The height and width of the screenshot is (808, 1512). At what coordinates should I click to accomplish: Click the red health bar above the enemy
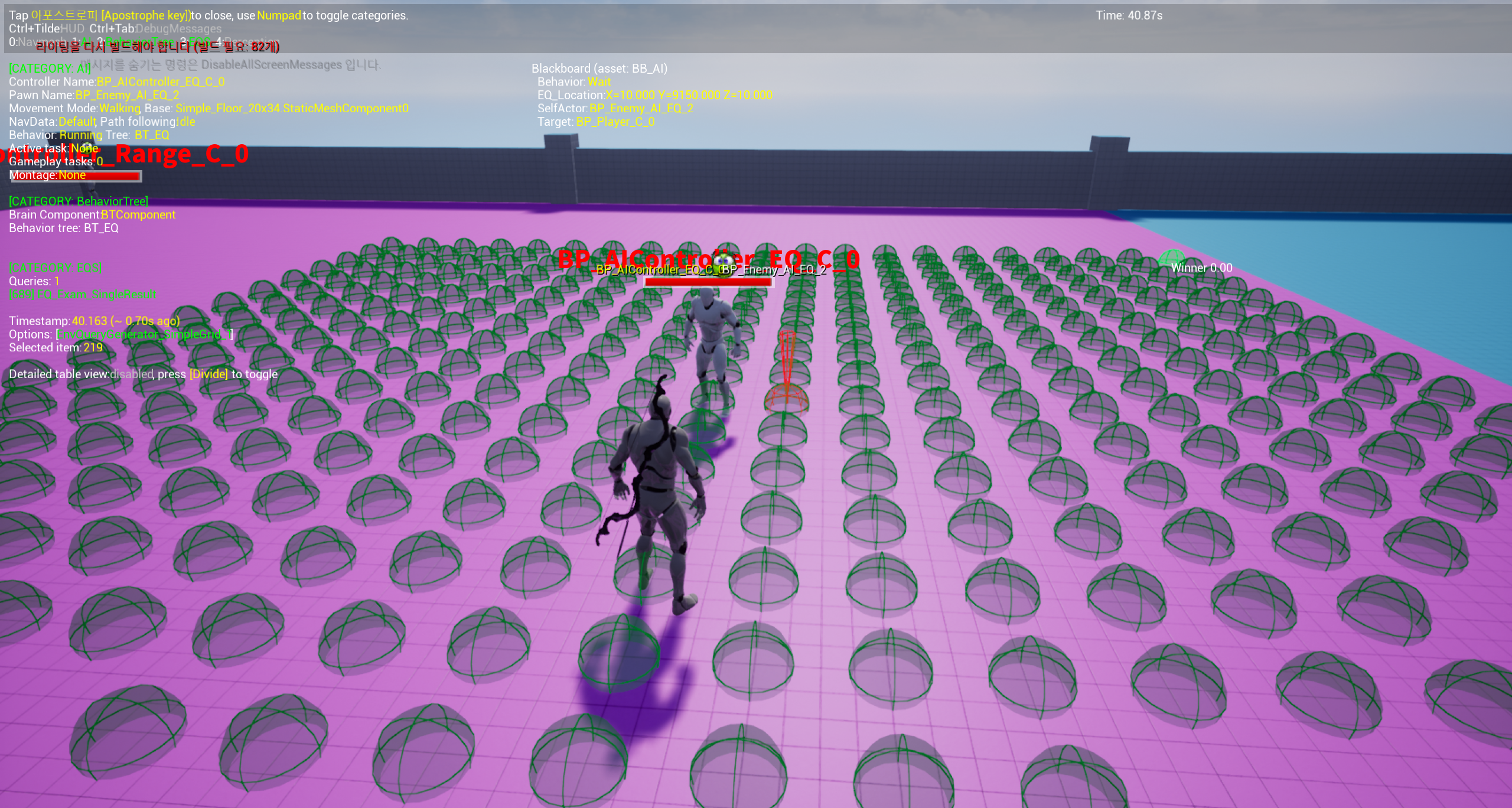click(x=708, y=282)
